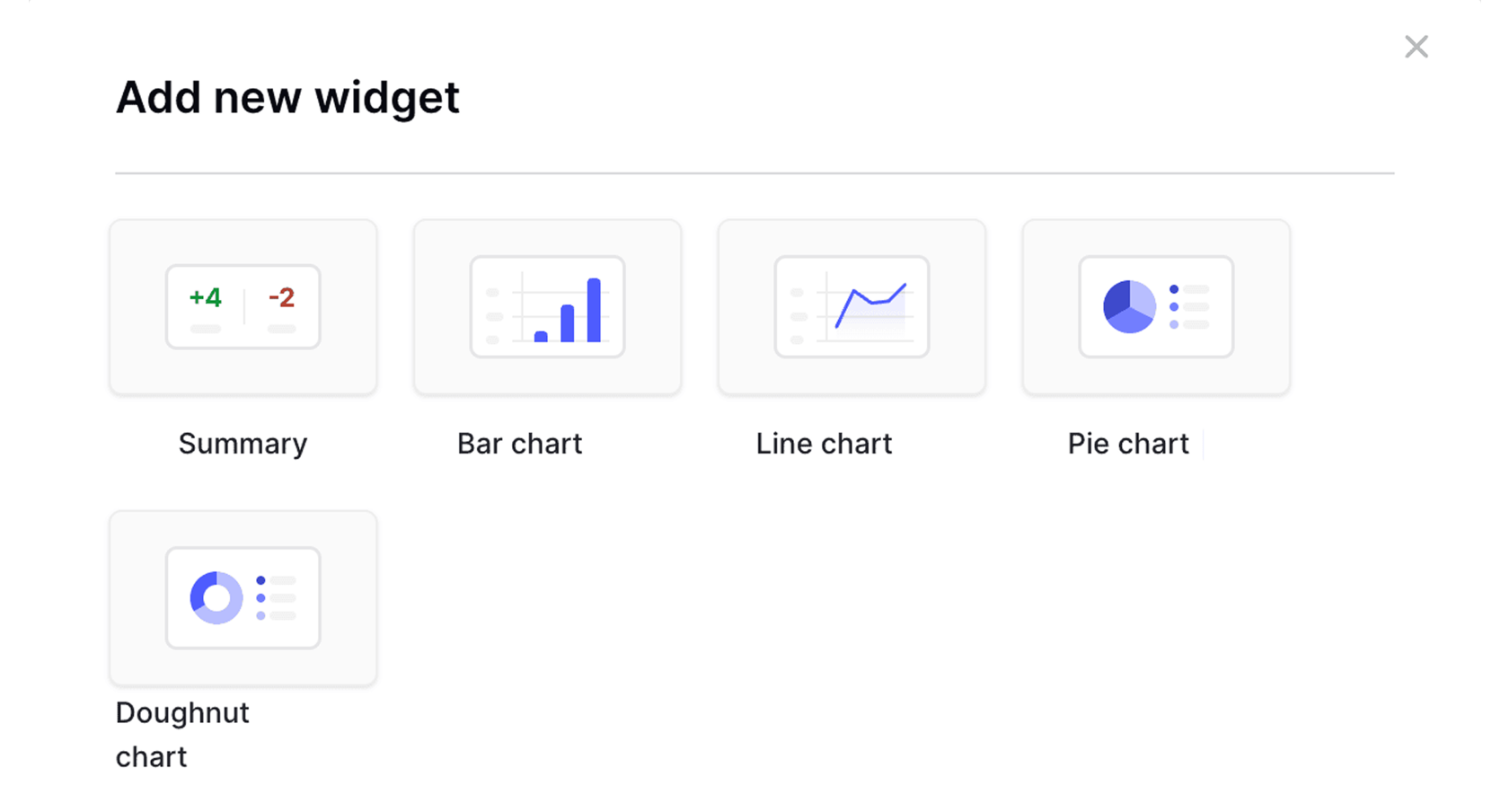1509x812 pixels.
Task: Click the pie circle graphic in Pie chart icon
Action: [1129, 306]
